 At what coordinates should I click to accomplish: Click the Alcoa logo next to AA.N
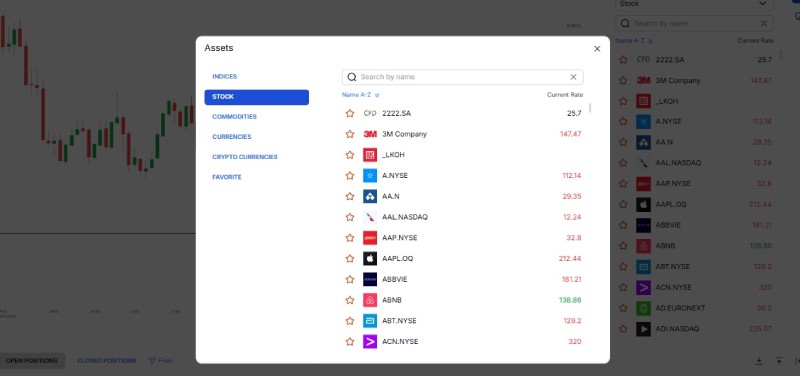coord(370,196)
